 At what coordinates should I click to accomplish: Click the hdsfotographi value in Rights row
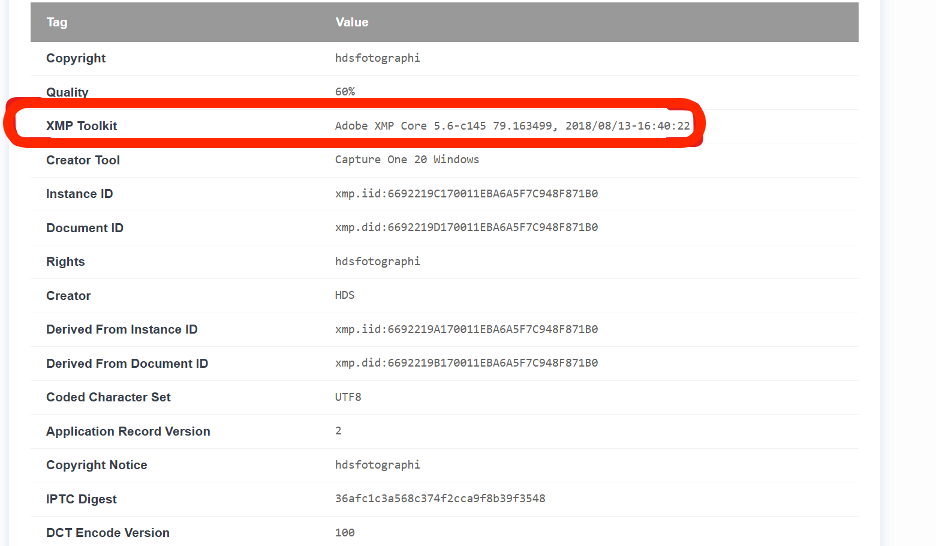[377, 262]
